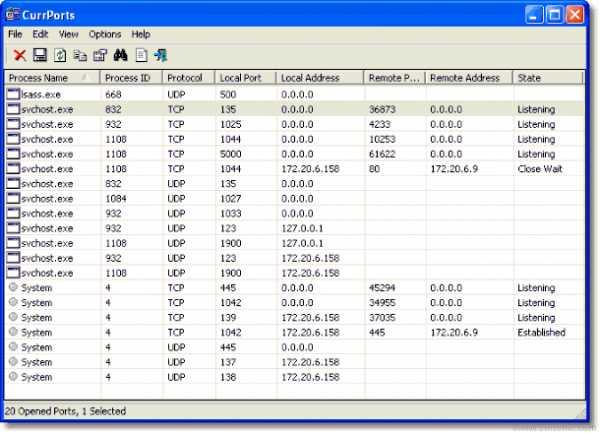
Task: Click local port 1025 cell
Action: 231,124
